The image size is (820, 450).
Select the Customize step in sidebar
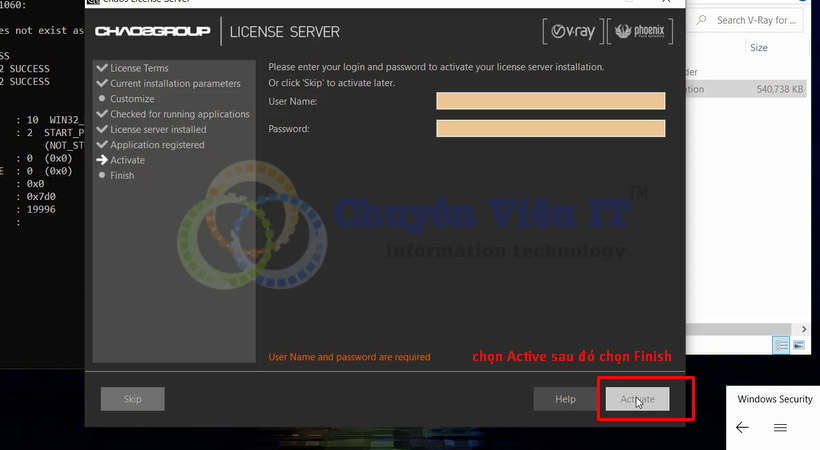click(132, 99)
